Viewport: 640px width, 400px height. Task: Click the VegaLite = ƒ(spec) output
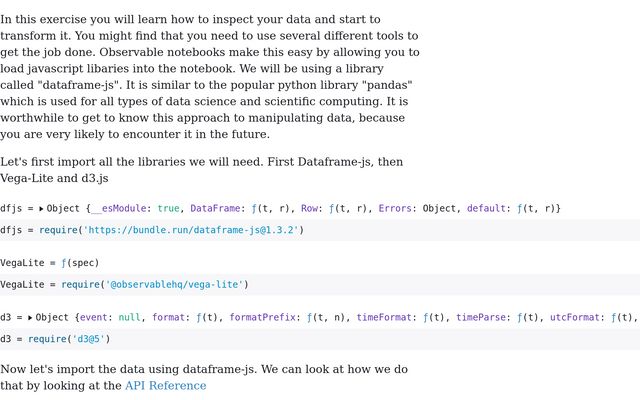[x=50, y=263]
